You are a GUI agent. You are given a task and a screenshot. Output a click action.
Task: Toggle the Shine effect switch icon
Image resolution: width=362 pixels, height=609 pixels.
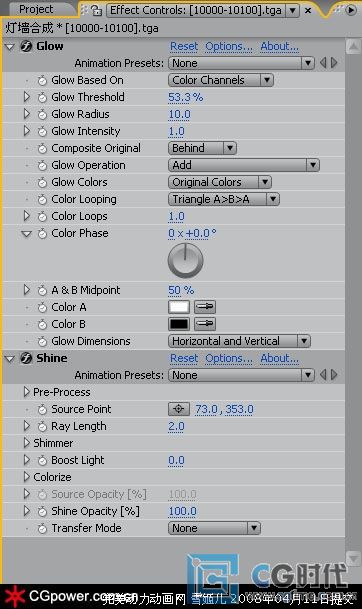click(x=26, y=358)
